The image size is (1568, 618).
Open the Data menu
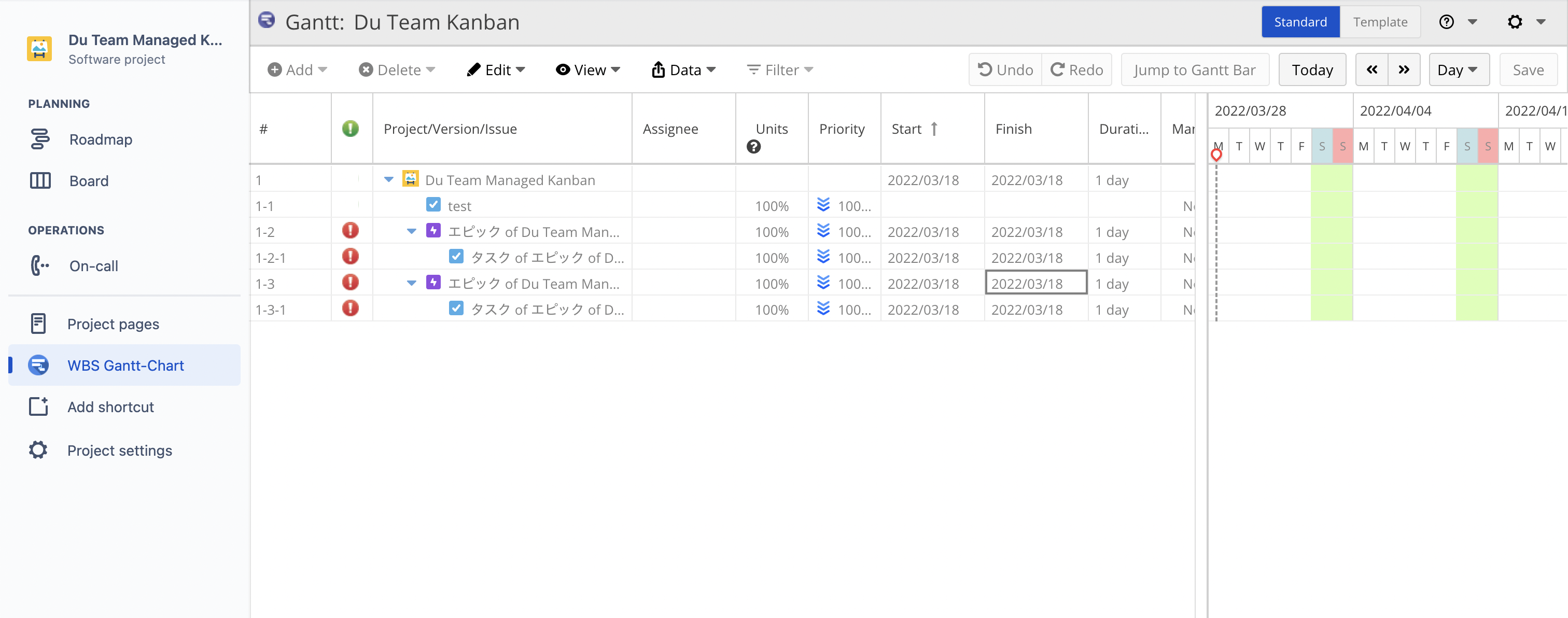(x=683, y=70)
